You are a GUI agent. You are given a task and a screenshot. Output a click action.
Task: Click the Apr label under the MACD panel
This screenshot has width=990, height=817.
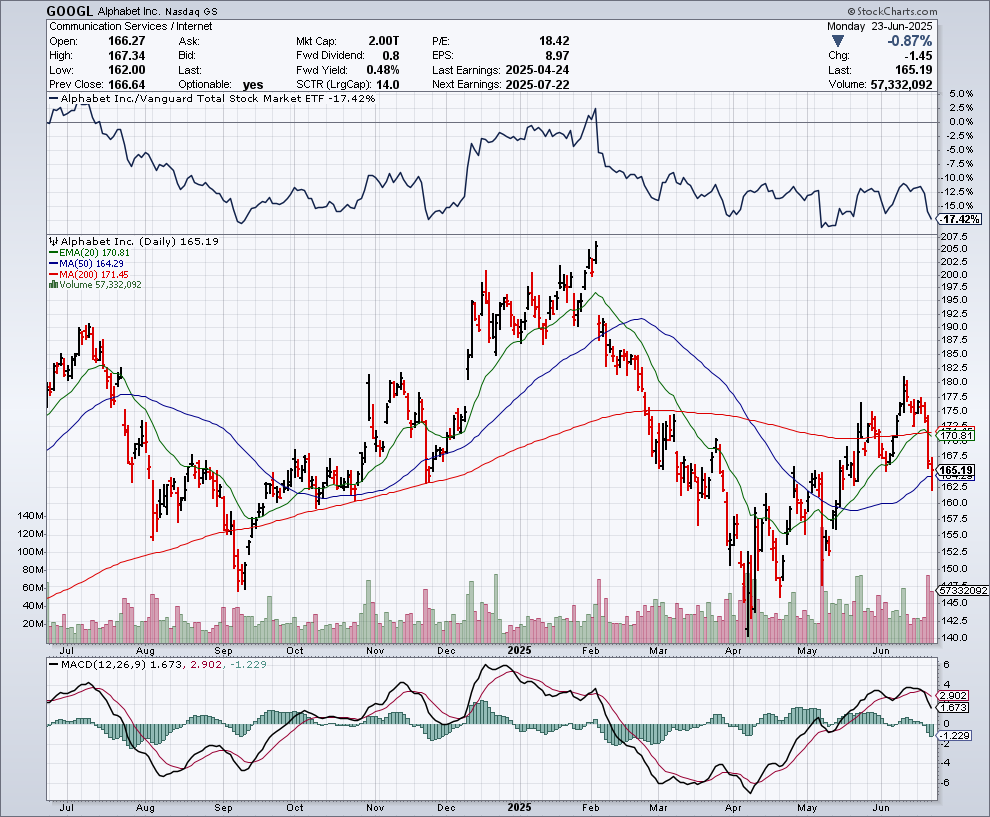pos(733,808)
